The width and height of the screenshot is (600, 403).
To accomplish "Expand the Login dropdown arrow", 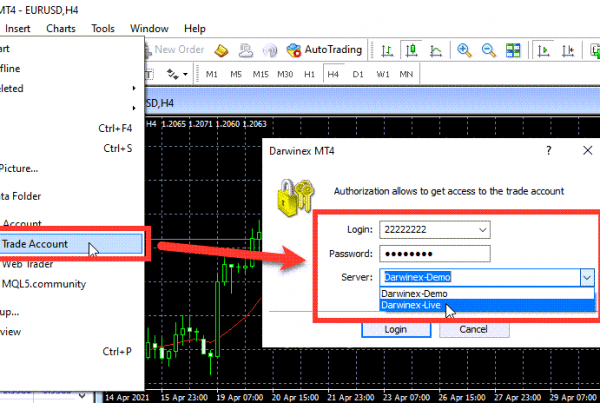I will click(482, 230).
